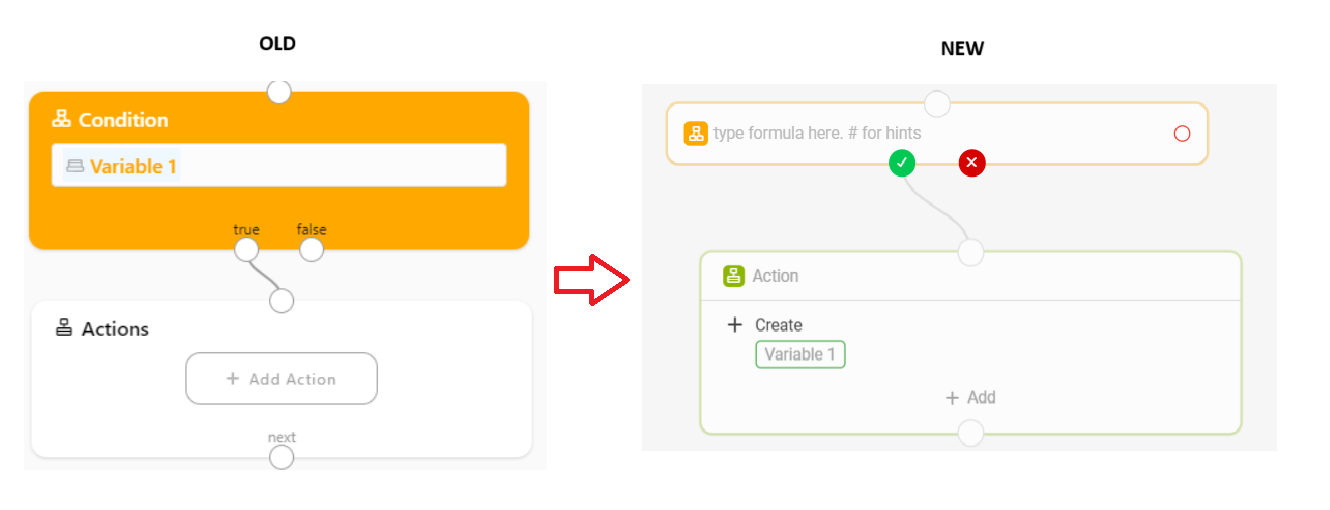Click the Condition header icon in old node

(61, 119)
